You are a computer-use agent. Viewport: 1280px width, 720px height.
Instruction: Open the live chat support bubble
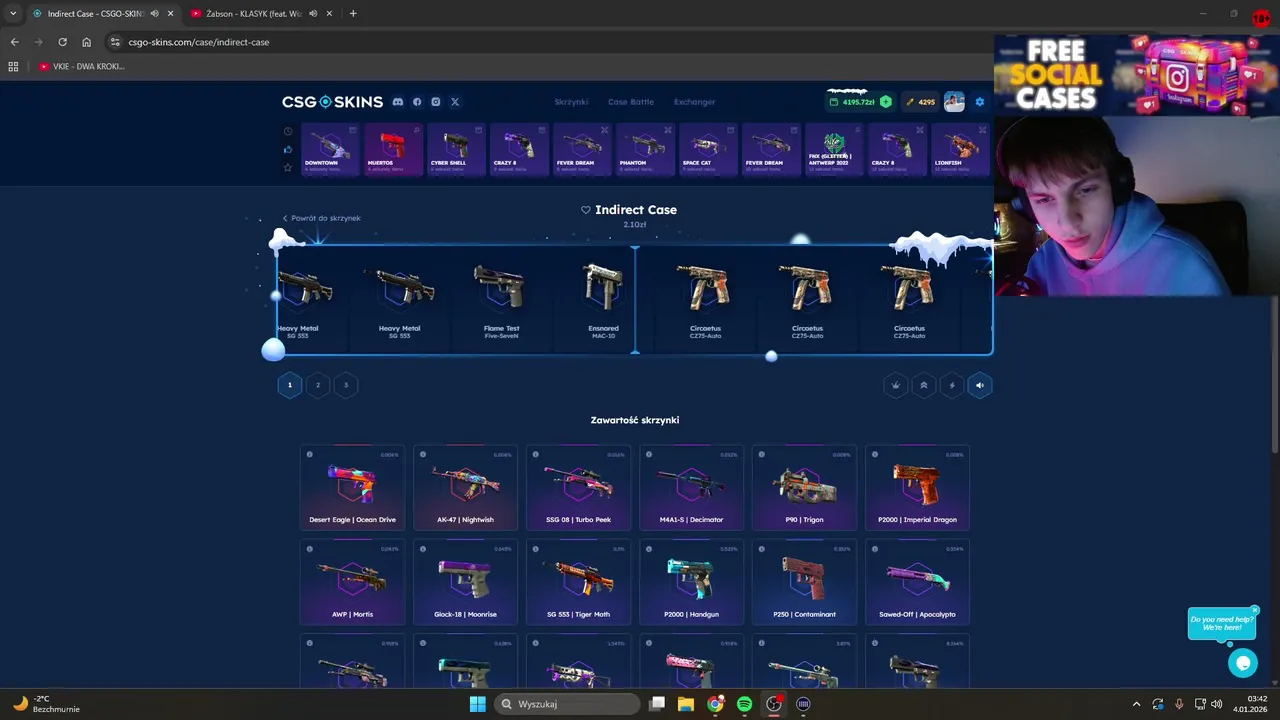pyautogui.click(x=1243, y=662)
